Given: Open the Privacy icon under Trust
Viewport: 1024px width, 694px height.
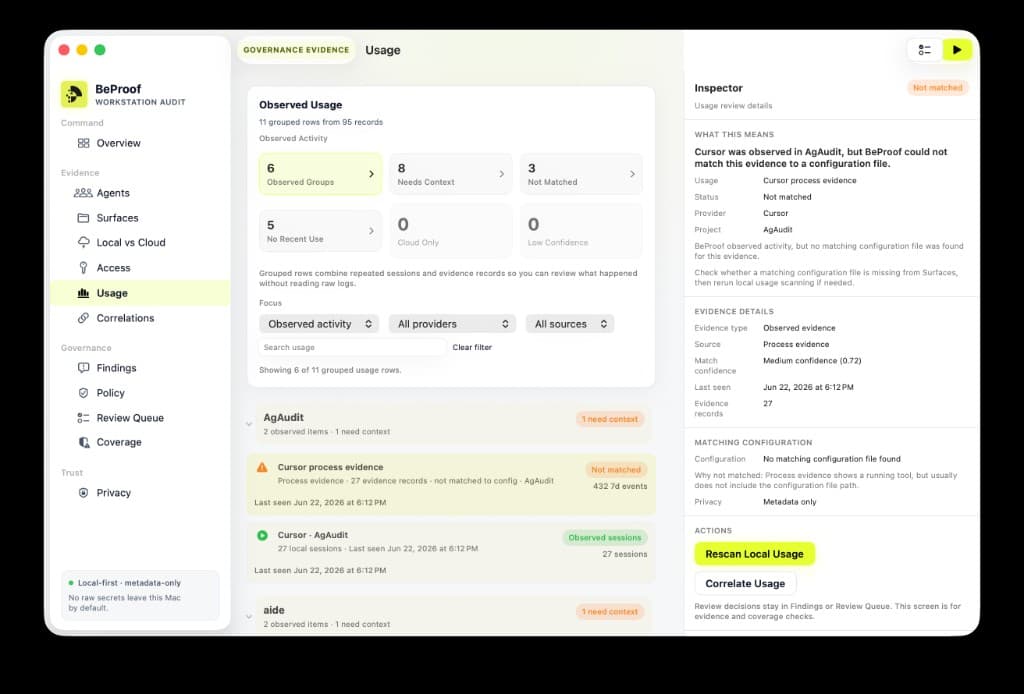Looking at the screenshot, I should pyautogui.click(x=83, y=493).
